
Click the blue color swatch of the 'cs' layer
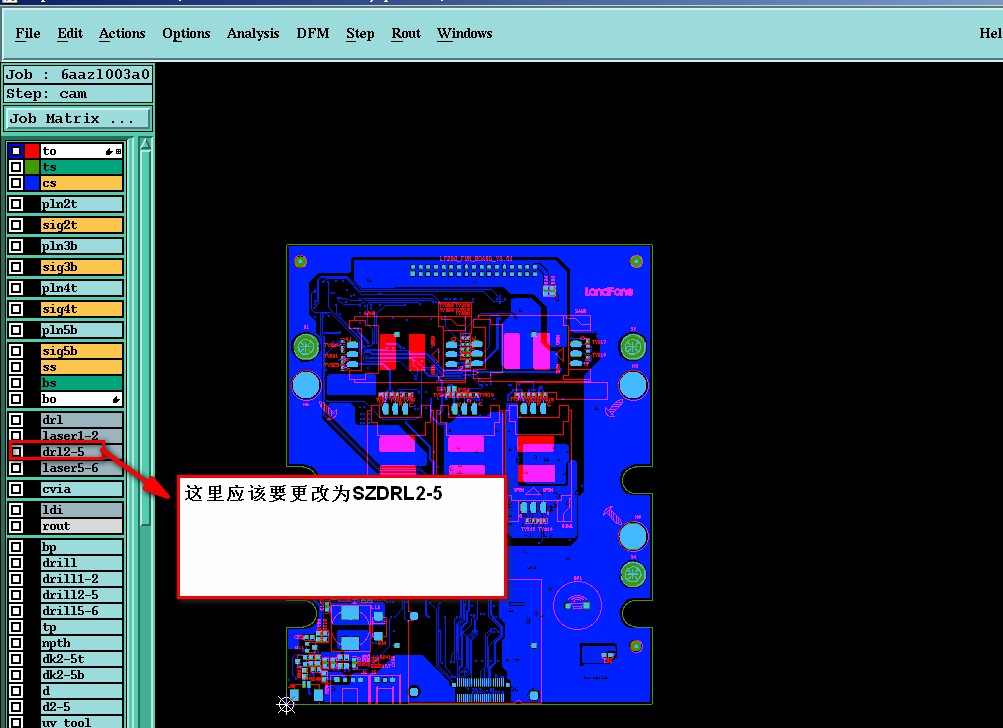point(32,183)
